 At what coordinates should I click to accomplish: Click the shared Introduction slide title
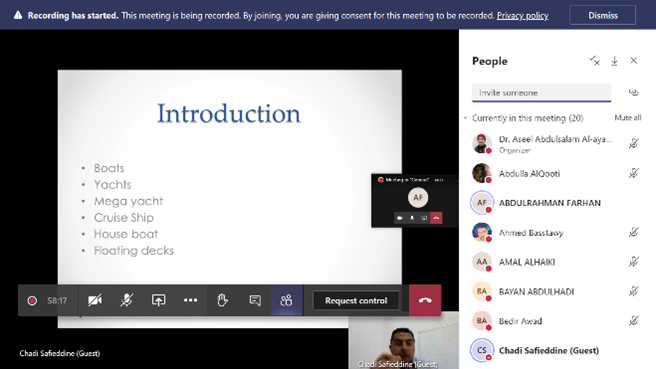point(228,113)
